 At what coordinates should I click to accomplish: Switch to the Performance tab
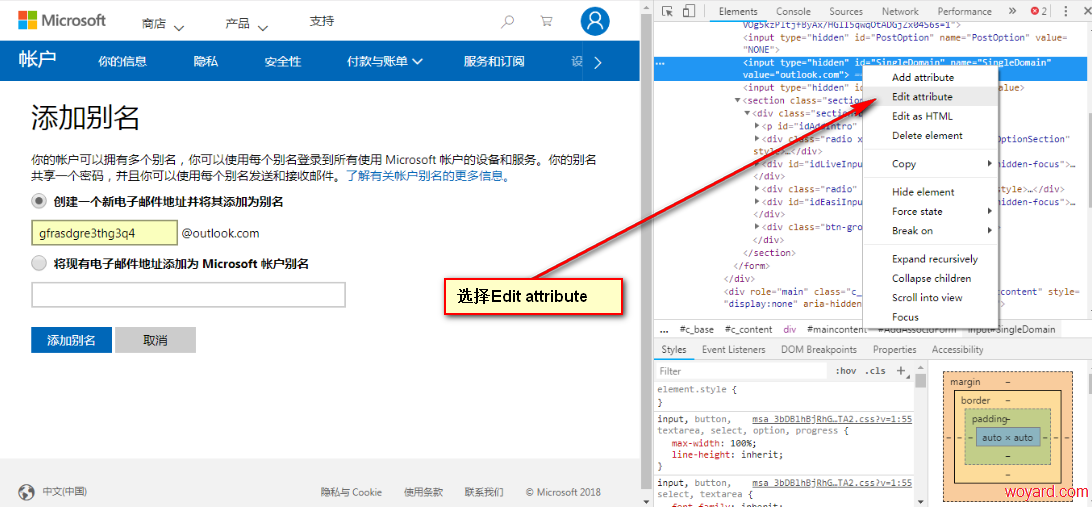964,11
